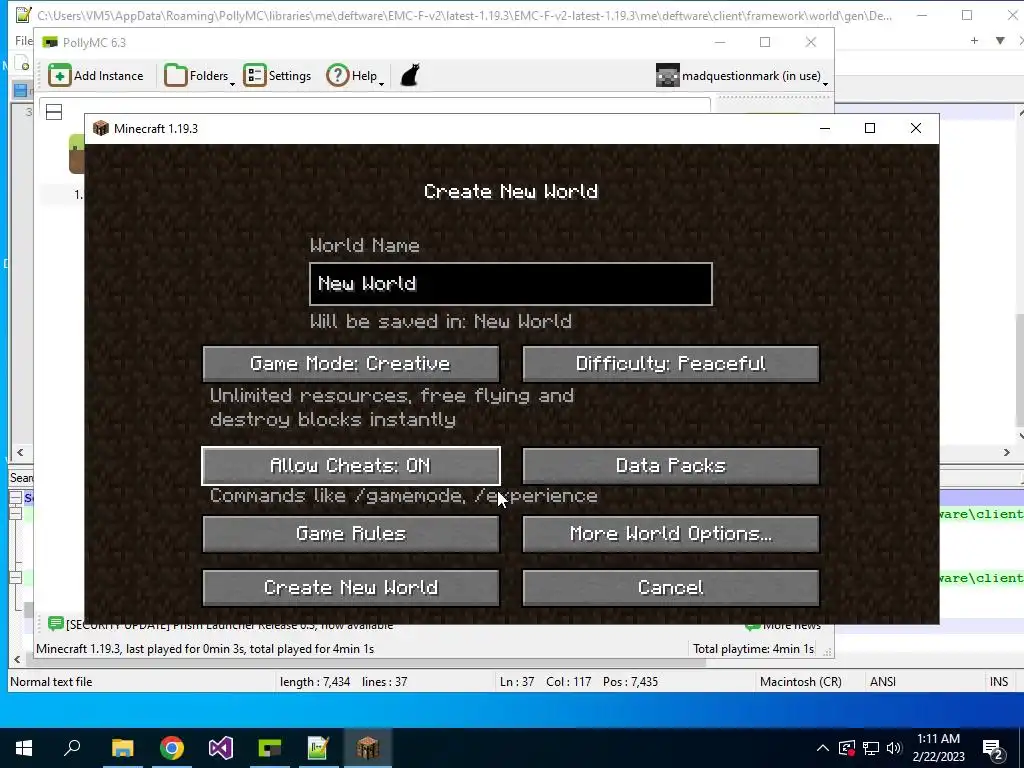Click the World Name text field
Screen dimensions: 1024x768
point(511,284)
